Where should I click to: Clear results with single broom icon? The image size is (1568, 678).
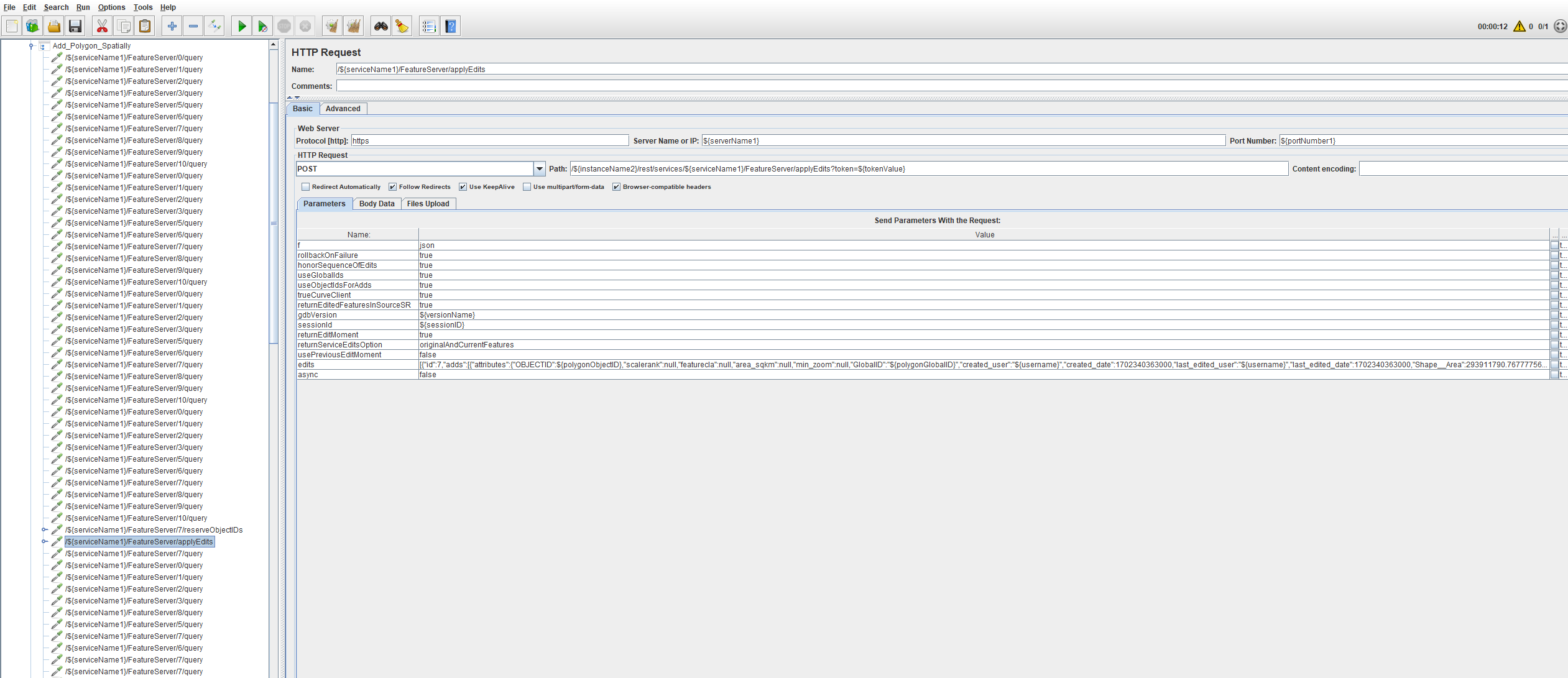pyautogui.click(x=333, y=26)
